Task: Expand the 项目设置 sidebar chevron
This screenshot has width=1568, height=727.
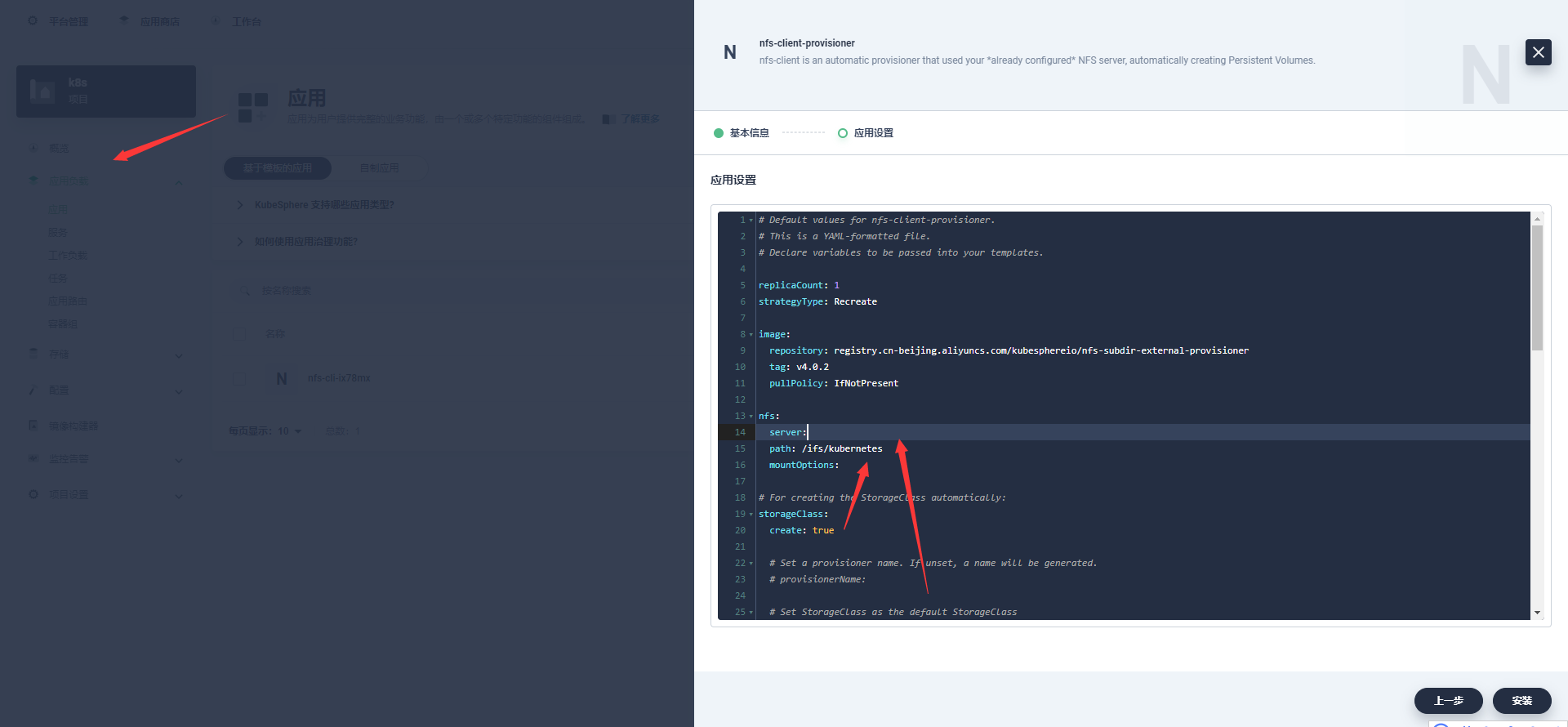Action: point(179,496)
